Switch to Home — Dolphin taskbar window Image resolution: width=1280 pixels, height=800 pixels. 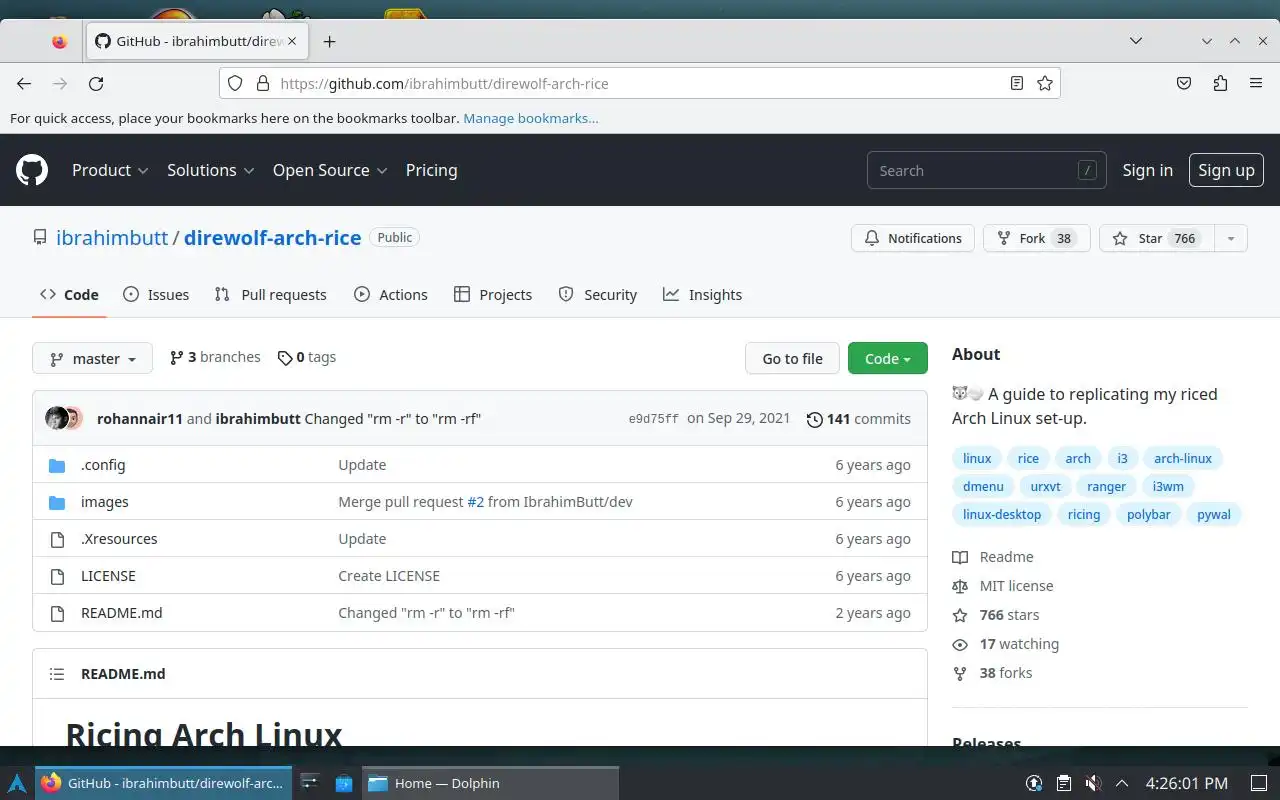point(490,783)
